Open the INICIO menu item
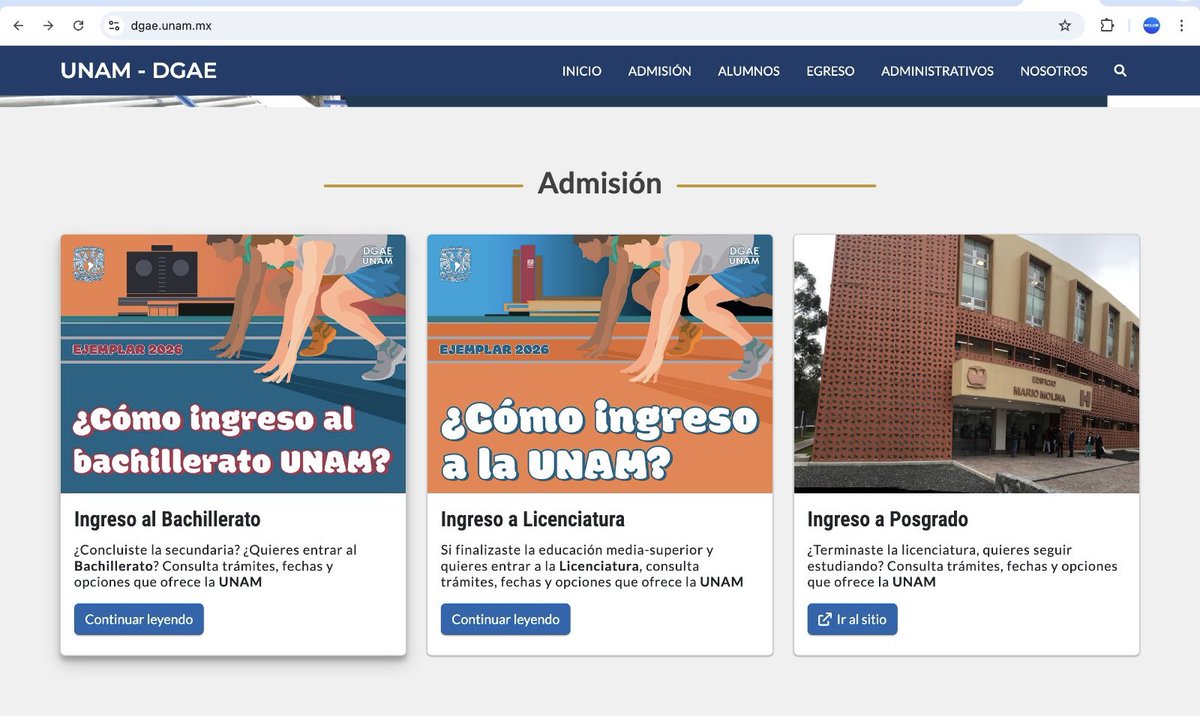The image size is (1200, 722). pyautogui.click(x=582, y=71)
